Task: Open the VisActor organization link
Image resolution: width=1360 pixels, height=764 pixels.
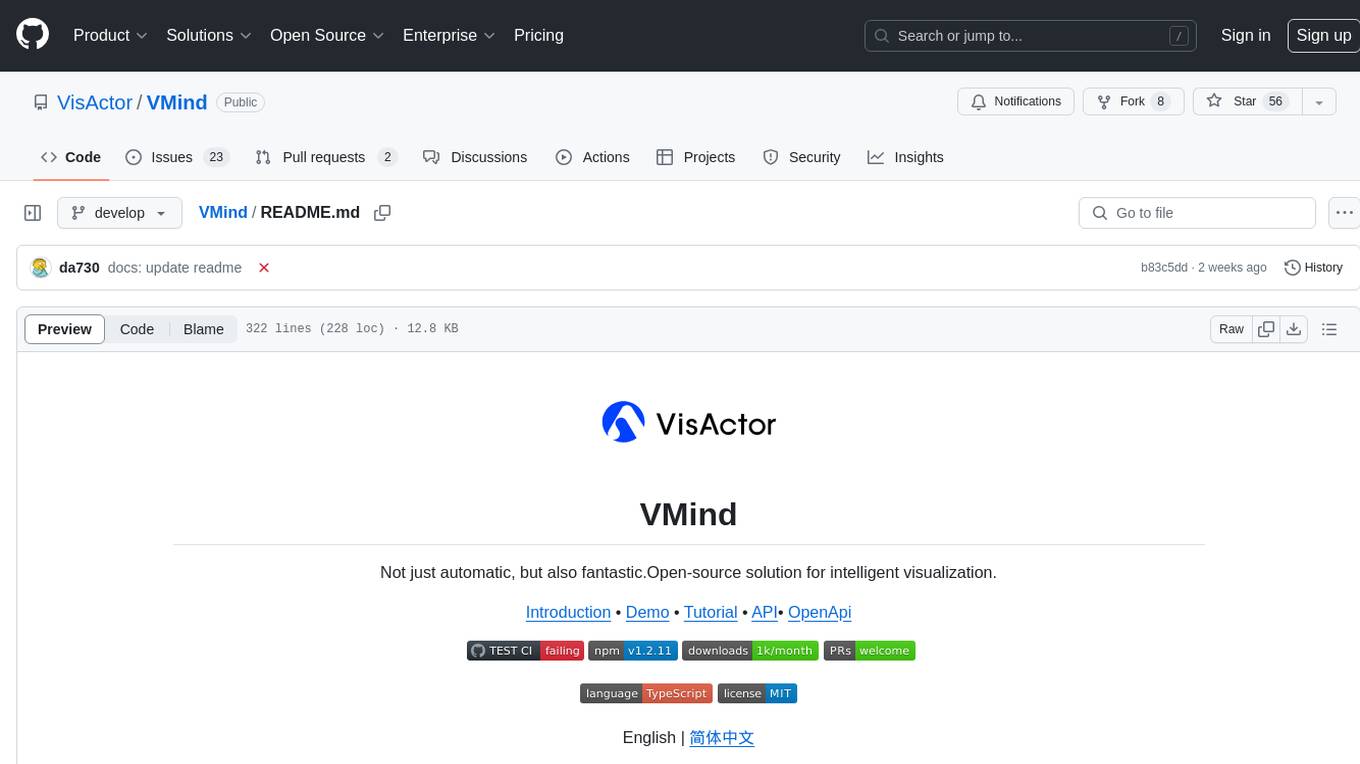Action: tap(95, 102)
